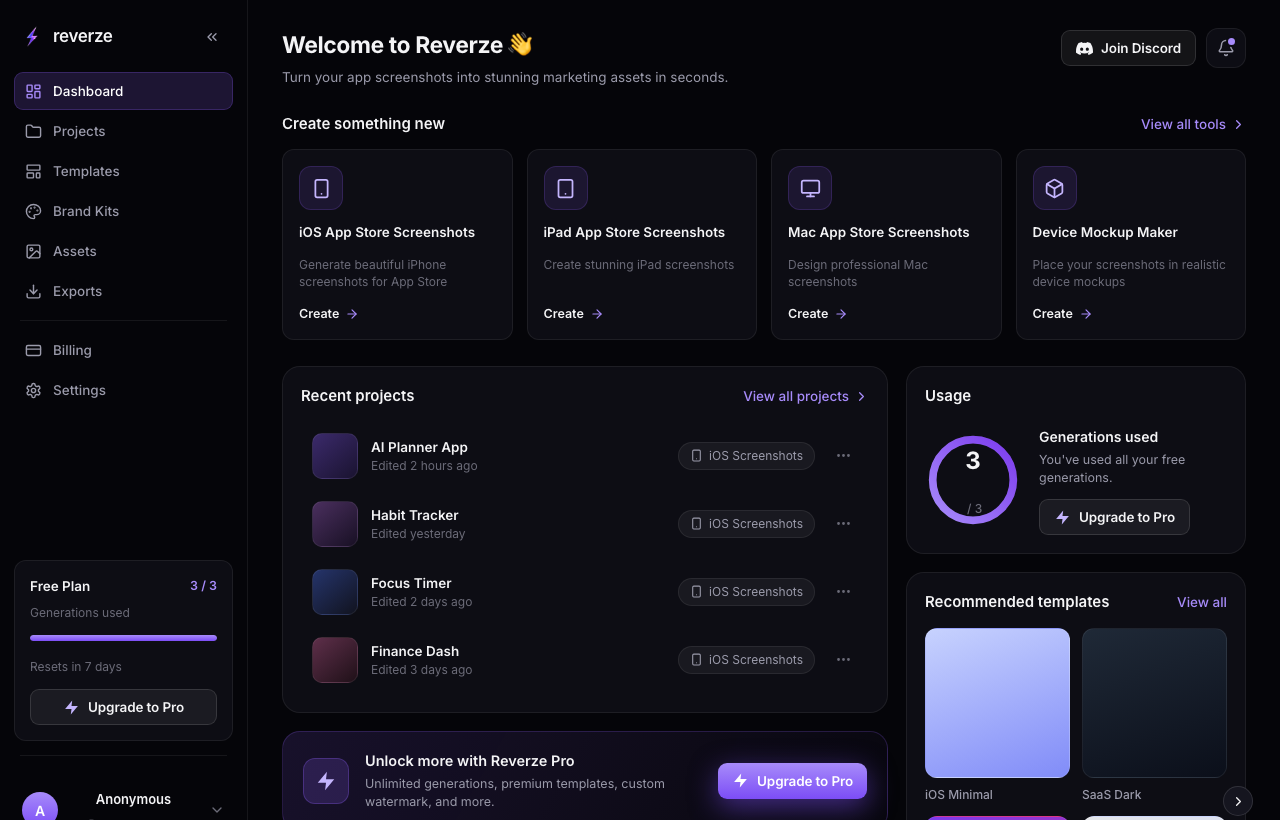
Task: Click the lightning icon in Pro banner
Action: [326, 781]
